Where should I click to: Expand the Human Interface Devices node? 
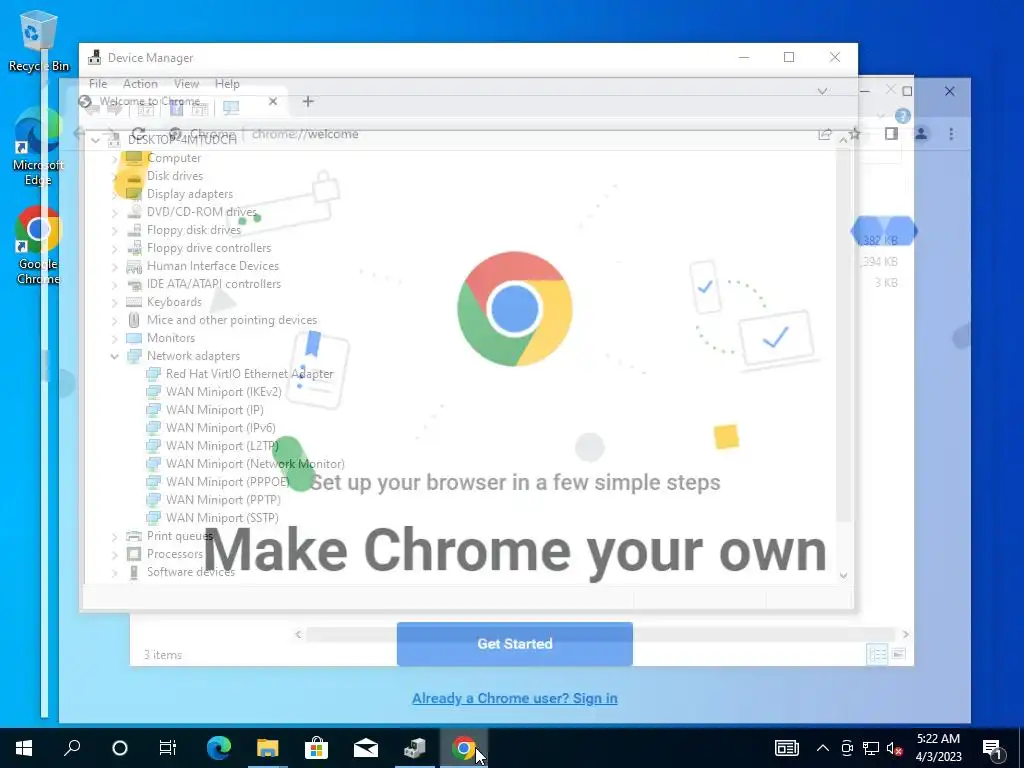click(114, 266)
